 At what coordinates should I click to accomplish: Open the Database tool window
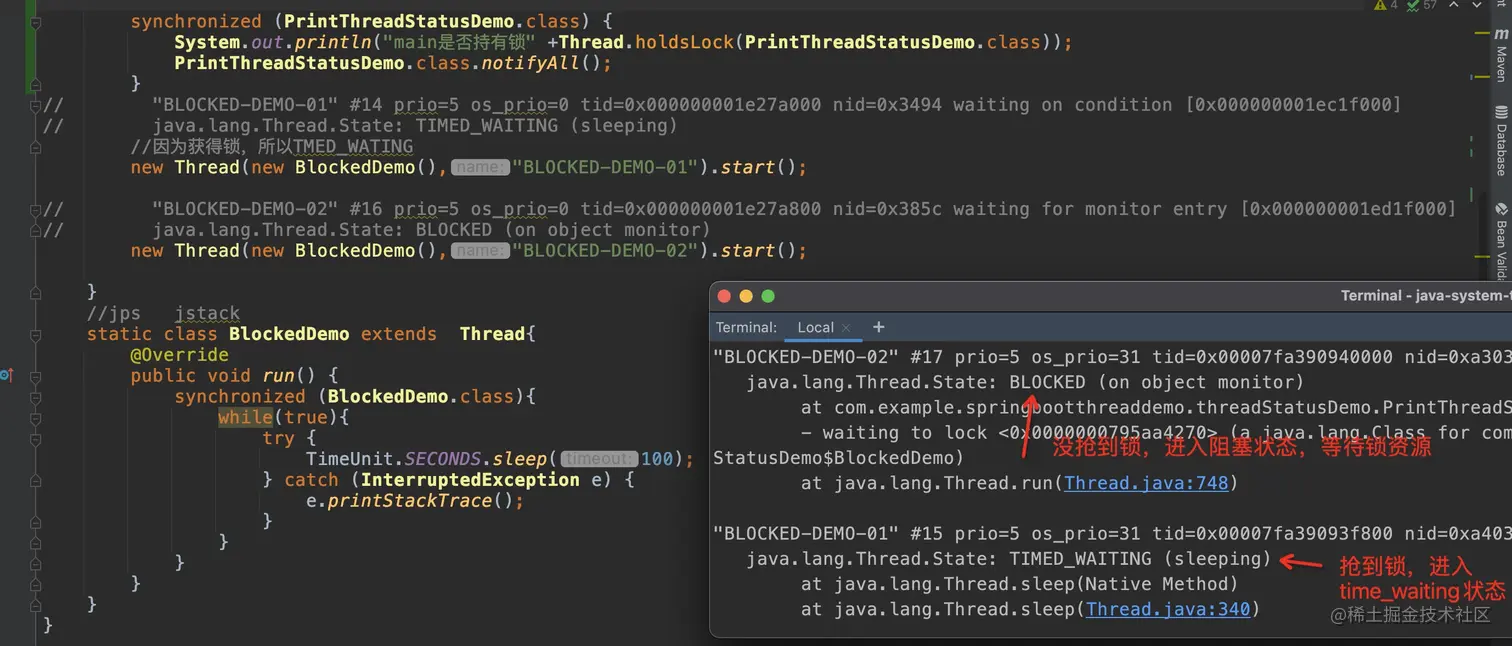1501,140
